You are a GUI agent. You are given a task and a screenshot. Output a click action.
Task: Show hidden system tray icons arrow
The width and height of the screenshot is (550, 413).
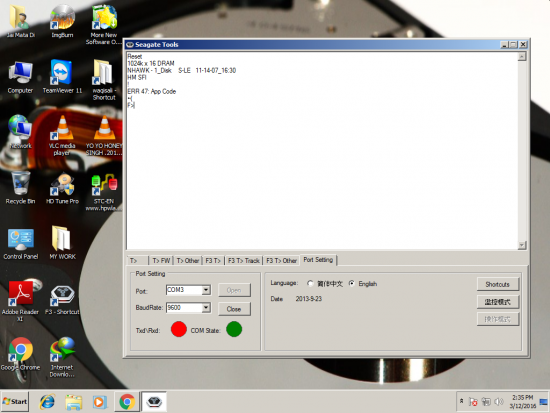[462, 401]
